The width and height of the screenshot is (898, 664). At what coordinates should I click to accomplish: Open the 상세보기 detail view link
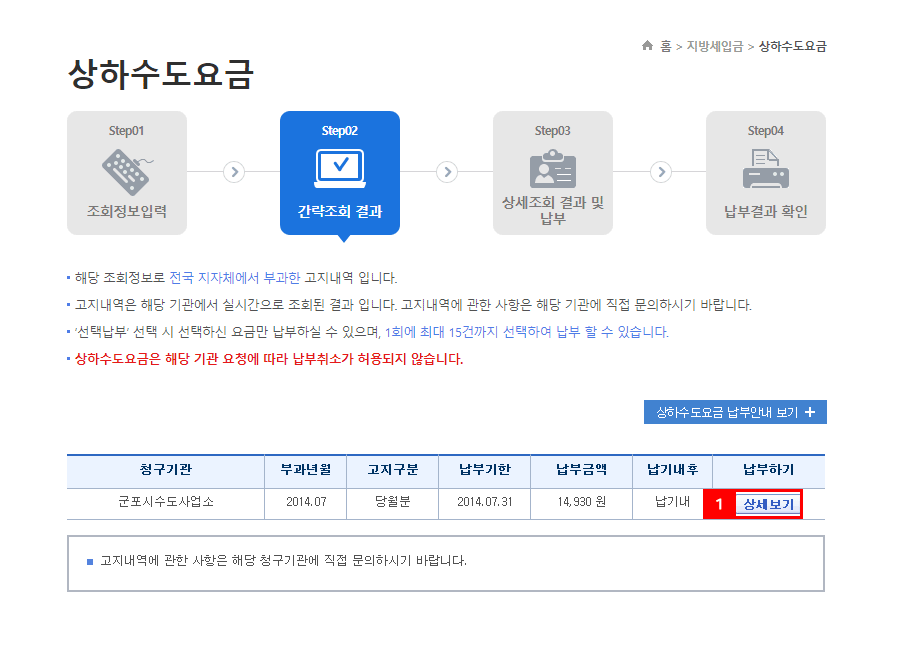pos(767,505)
